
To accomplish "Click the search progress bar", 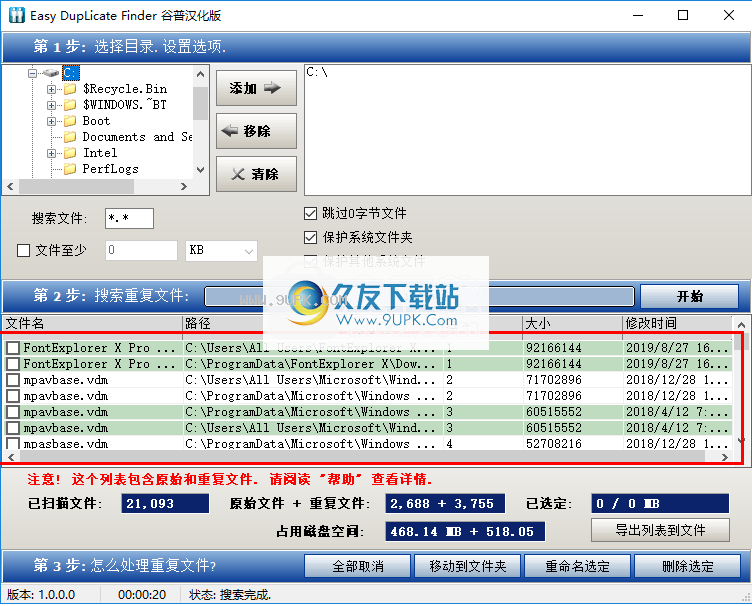I will 419,296.
